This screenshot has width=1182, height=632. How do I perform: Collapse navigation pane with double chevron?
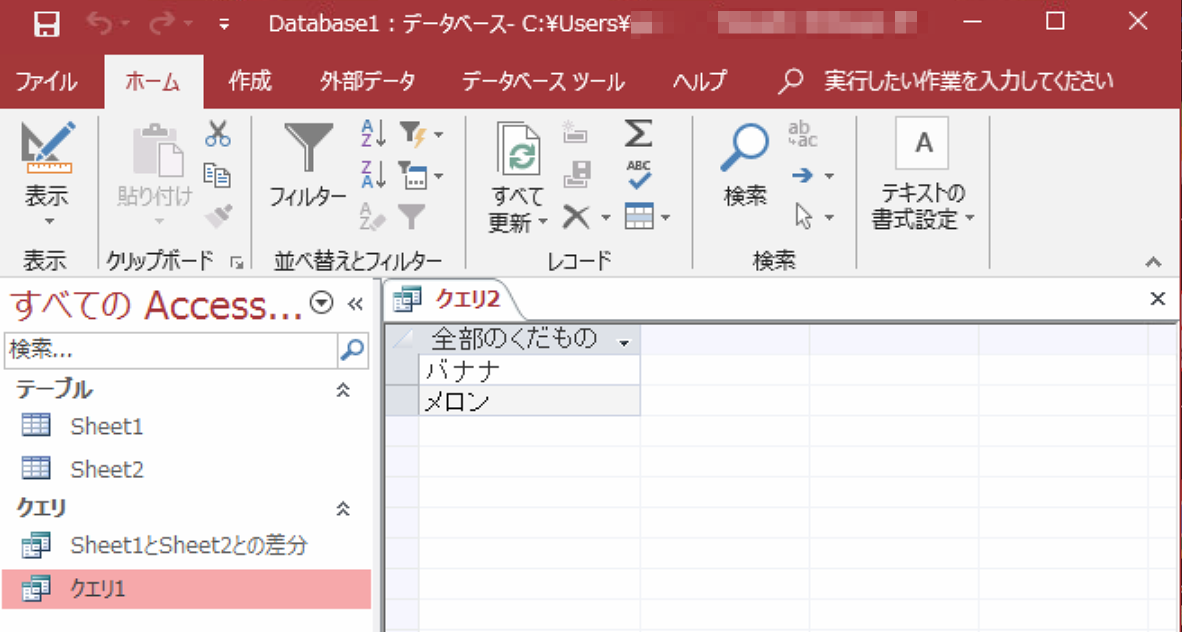[355, 304]
